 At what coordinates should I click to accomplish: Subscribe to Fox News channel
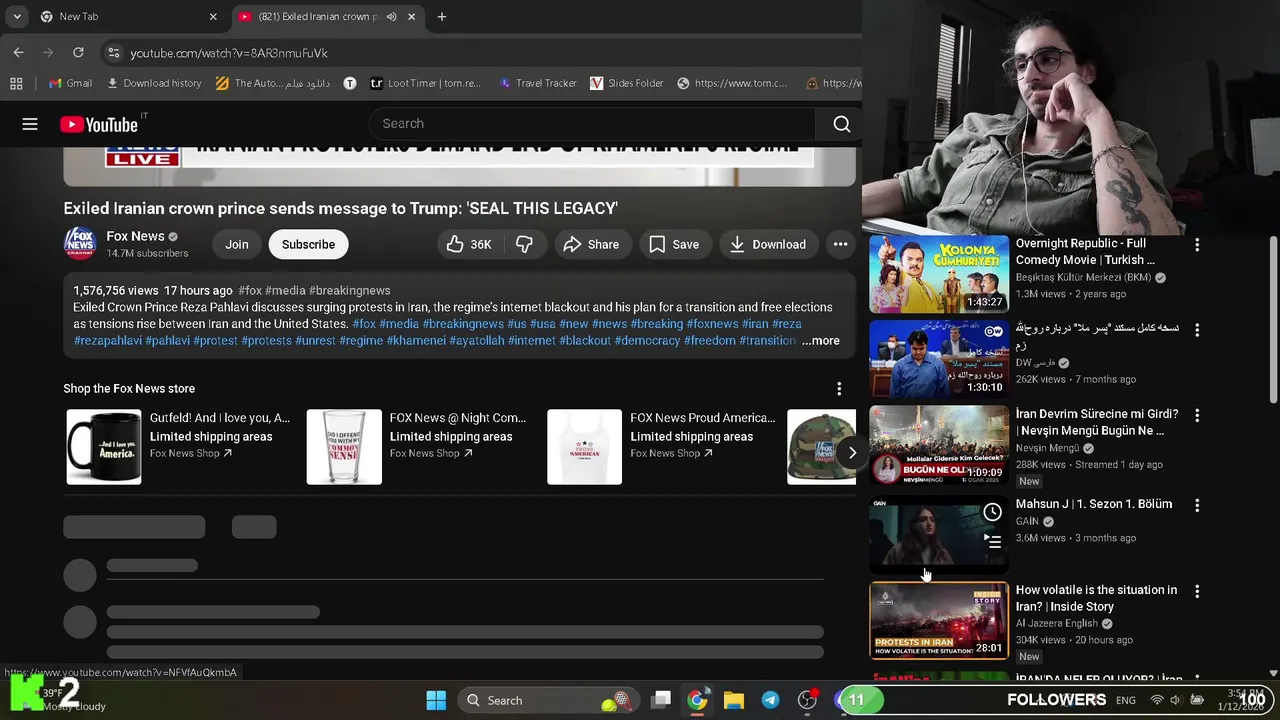308,244
